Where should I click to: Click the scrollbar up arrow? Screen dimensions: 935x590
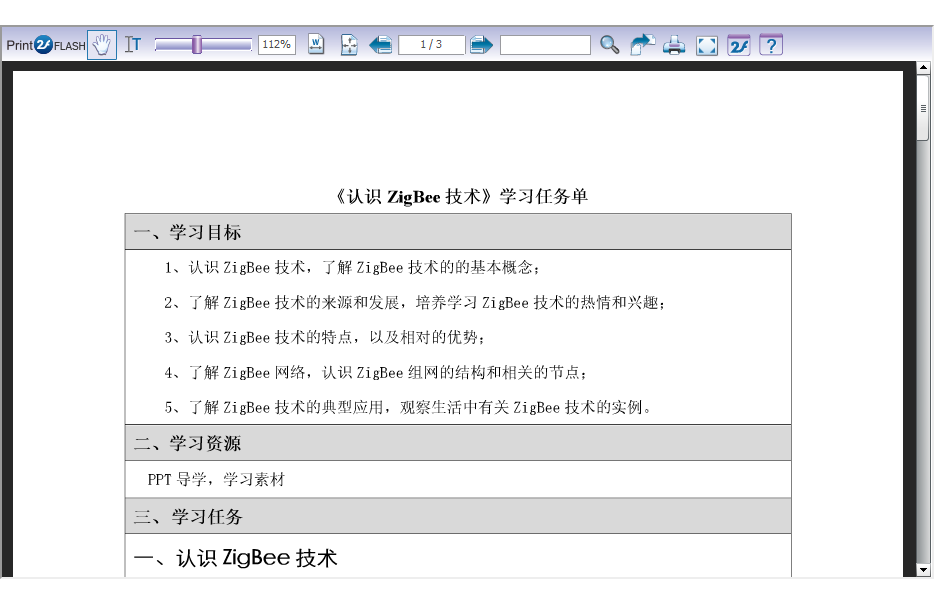point(922,69)
